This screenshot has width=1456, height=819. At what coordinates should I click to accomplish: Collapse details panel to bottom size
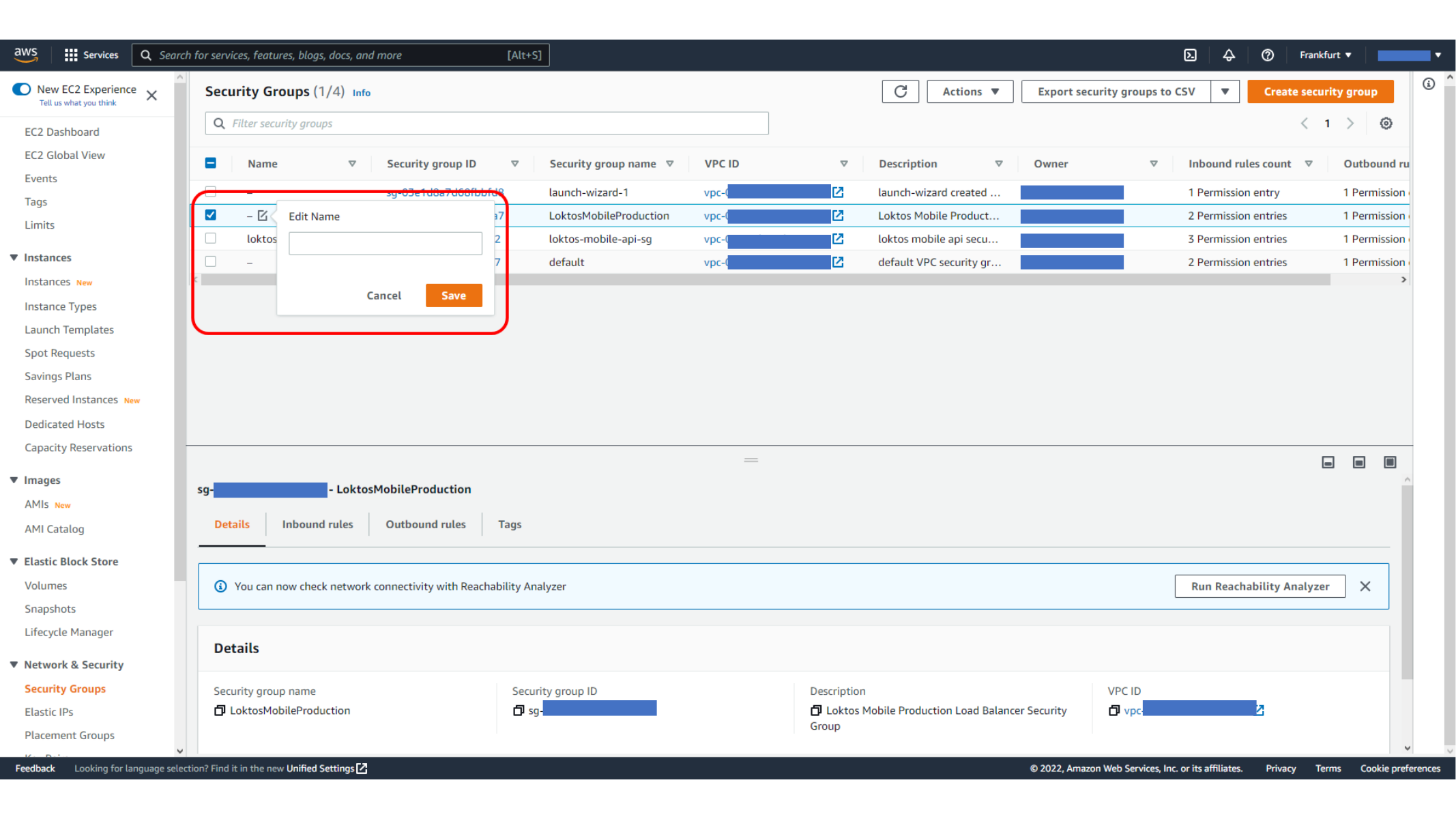tap(1328, 463)
